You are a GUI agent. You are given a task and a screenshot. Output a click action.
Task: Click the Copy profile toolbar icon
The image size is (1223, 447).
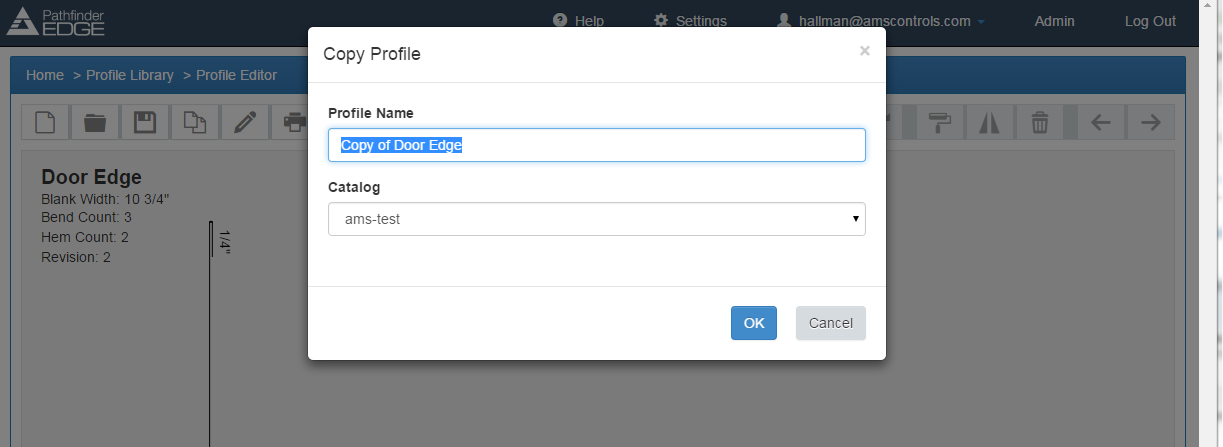click(x=195, y=122)
